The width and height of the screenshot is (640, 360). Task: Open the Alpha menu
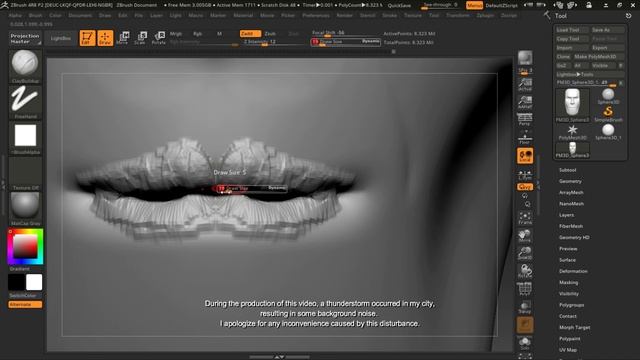coord(16,16)
